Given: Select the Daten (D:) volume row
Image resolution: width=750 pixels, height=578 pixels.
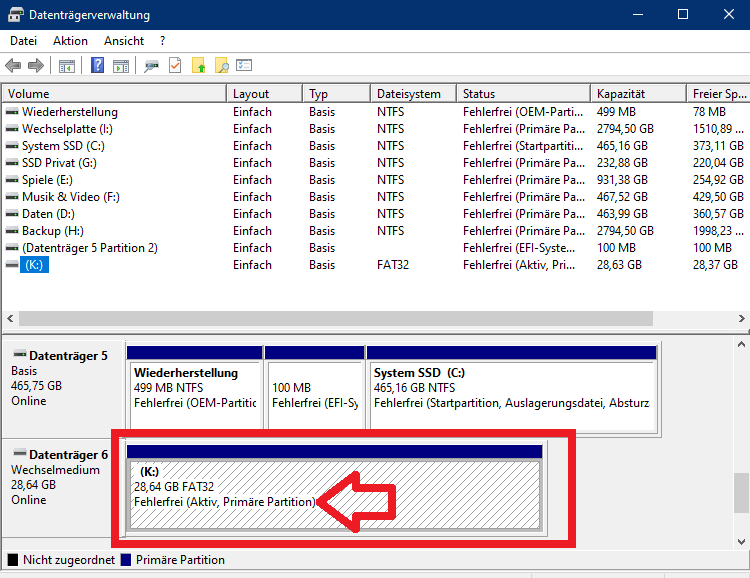Looking at the screenshot, I should tap(375, 214).
